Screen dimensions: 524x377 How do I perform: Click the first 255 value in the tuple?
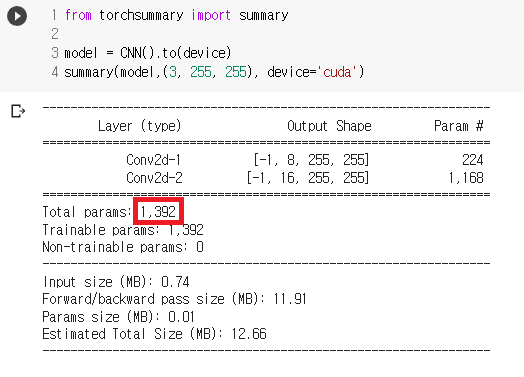coord(201,72)
